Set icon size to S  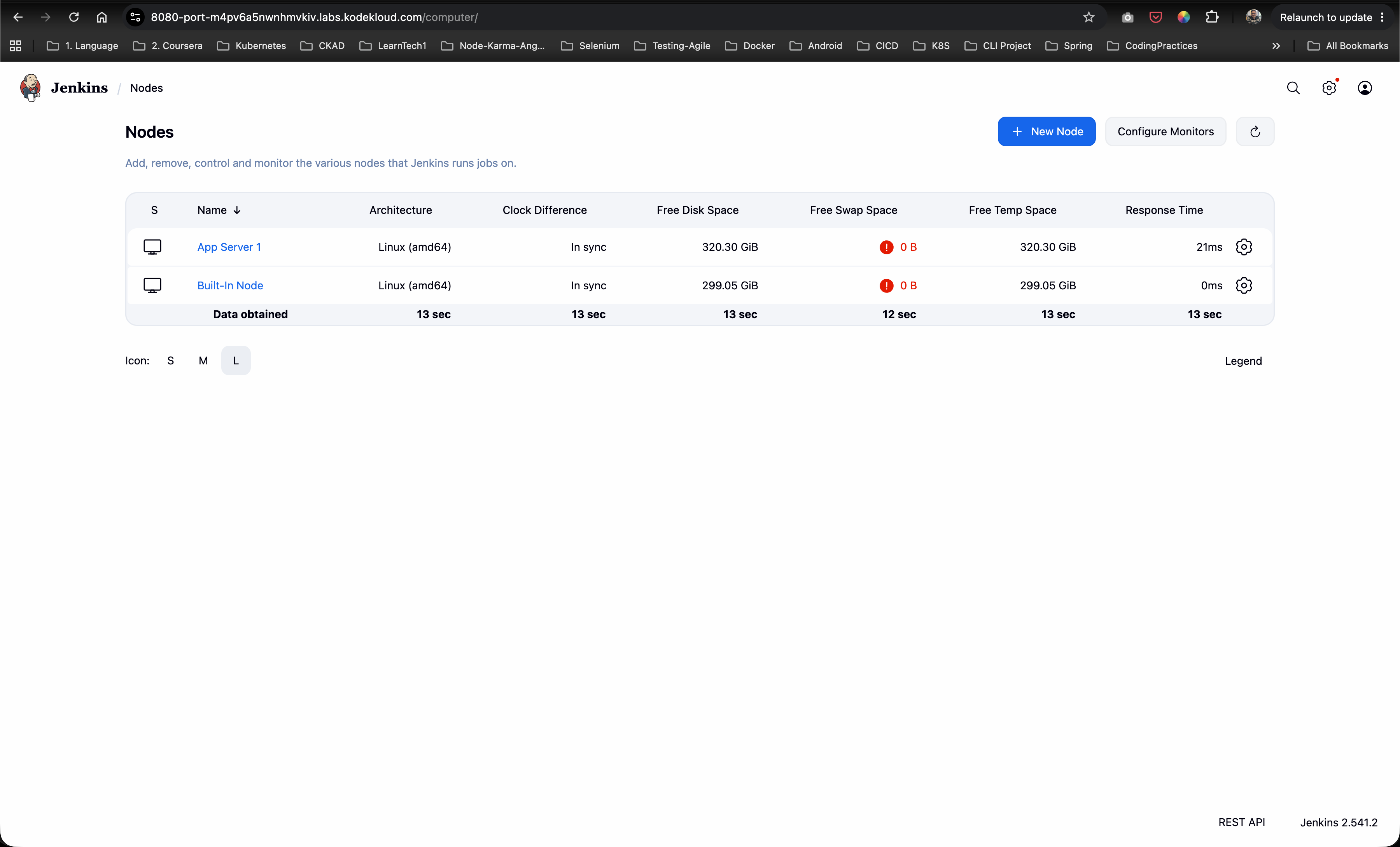pyautogui.click(x=170, y=361)
